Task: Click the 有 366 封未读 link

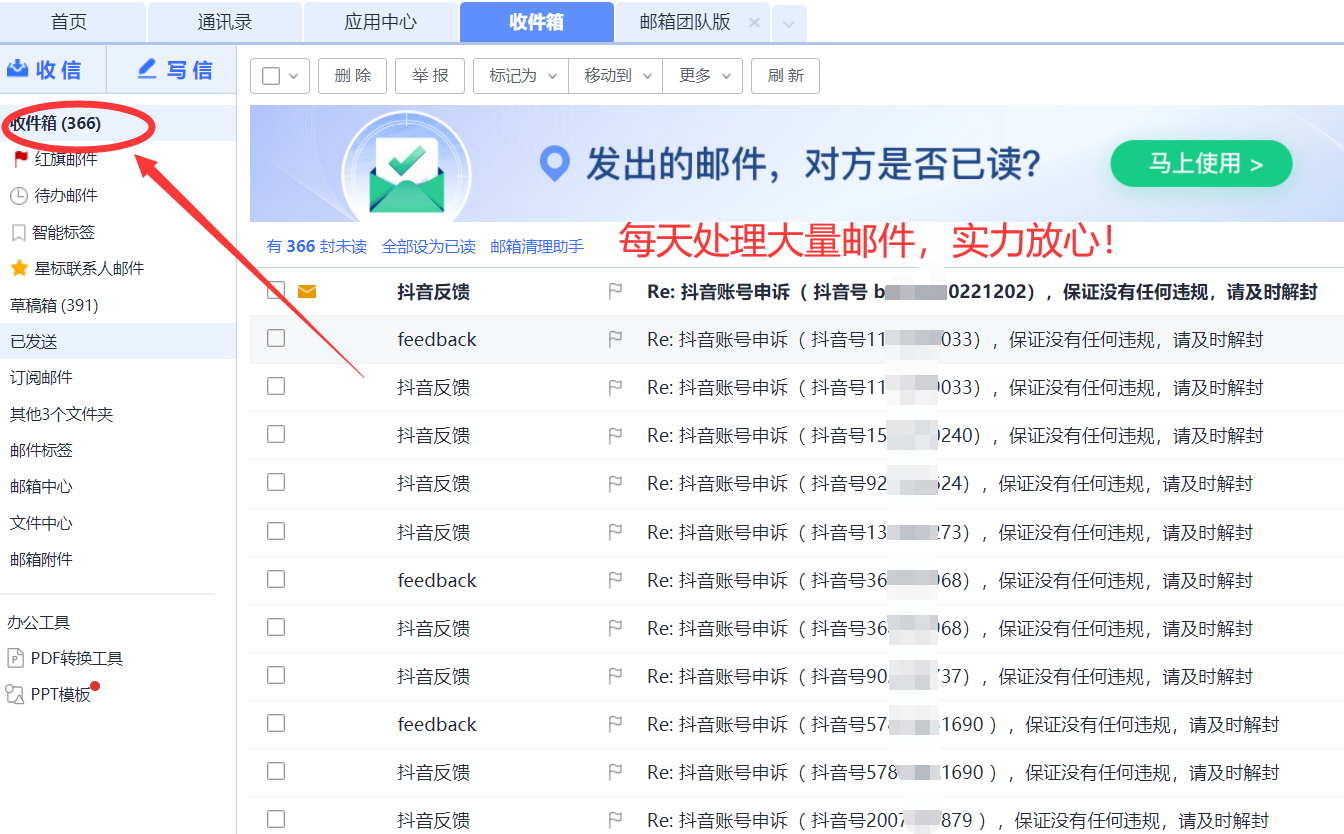Action: (316, 246)
